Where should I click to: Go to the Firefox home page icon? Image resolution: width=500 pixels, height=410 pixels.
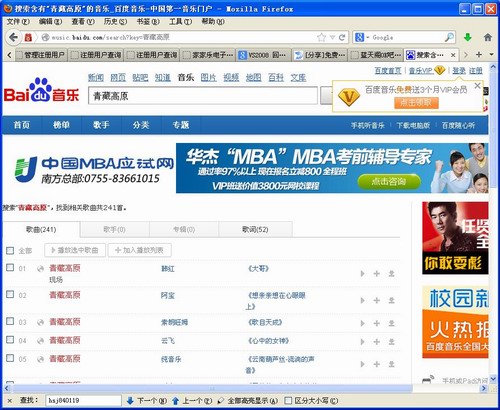tap(488, 37)
